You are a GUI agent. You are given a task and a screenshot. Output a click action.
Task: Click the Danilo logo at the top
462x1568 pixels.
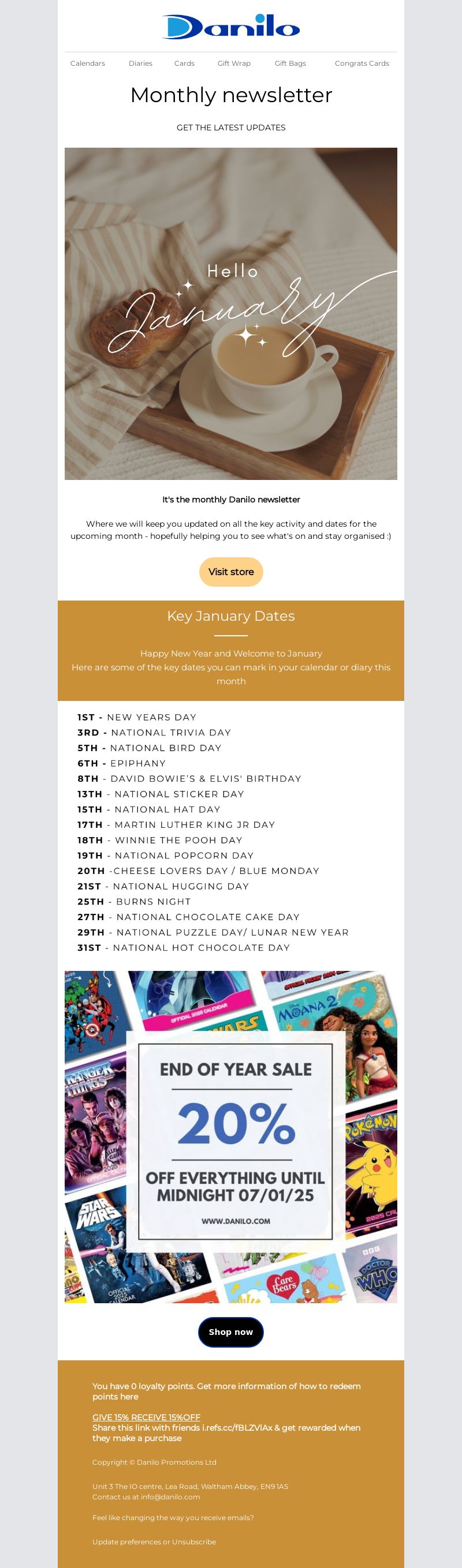231,26
